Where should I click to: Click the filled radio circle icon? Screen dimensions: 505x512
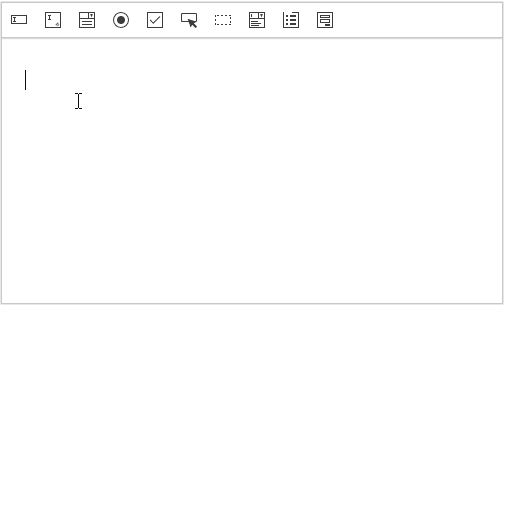coord(121,20)
